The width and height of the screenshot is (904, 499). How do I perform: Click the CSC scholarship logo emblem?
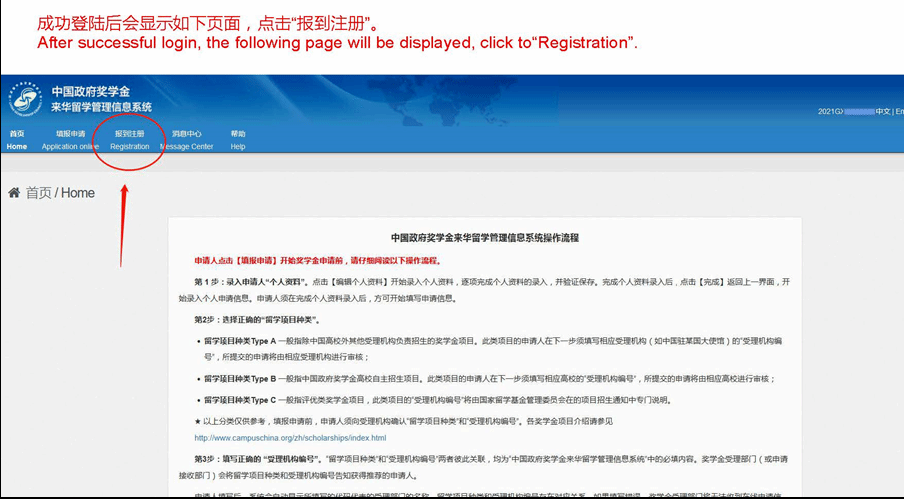[25, 99]
